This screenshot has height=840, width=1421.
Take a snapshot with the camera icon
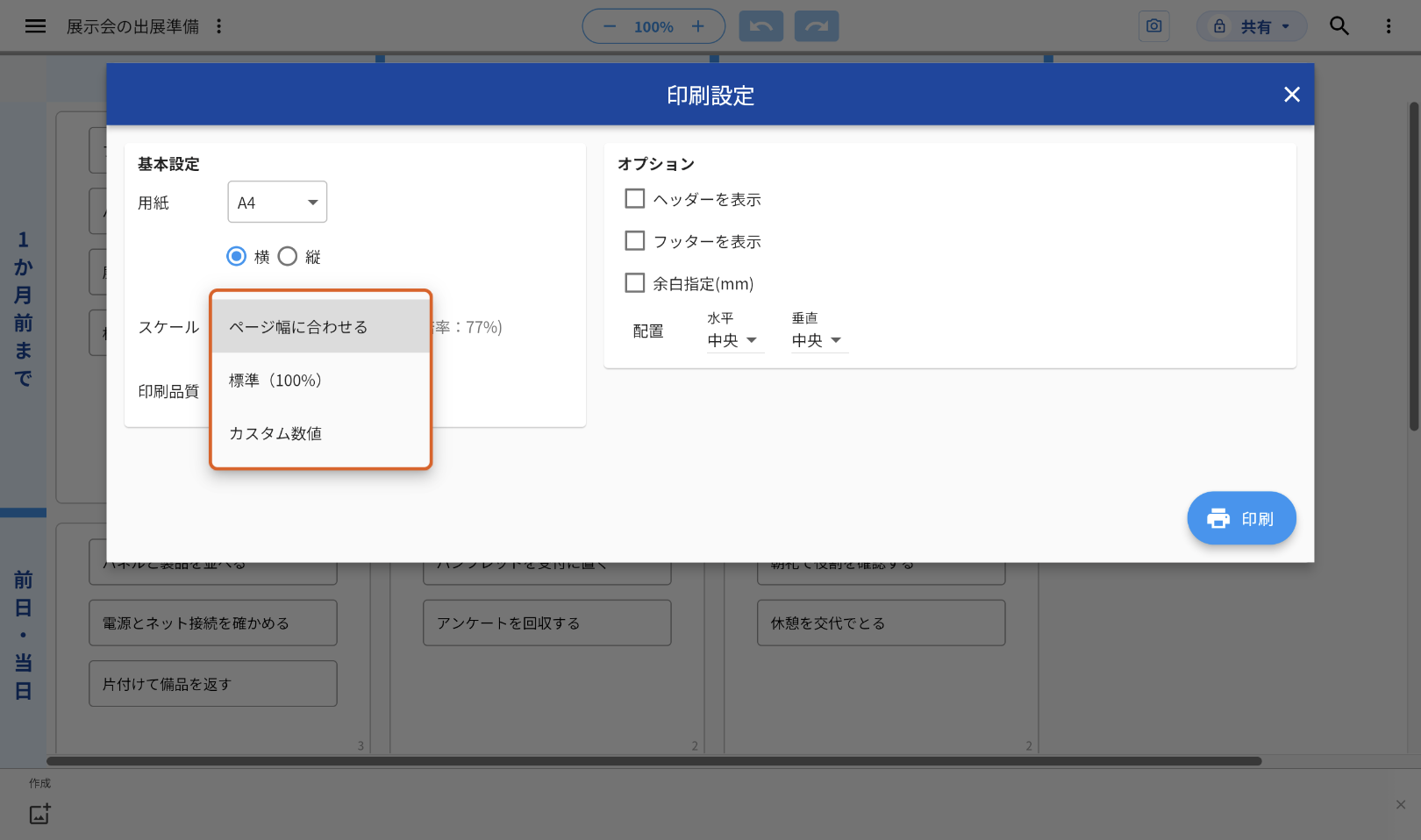coord(1154,26)
